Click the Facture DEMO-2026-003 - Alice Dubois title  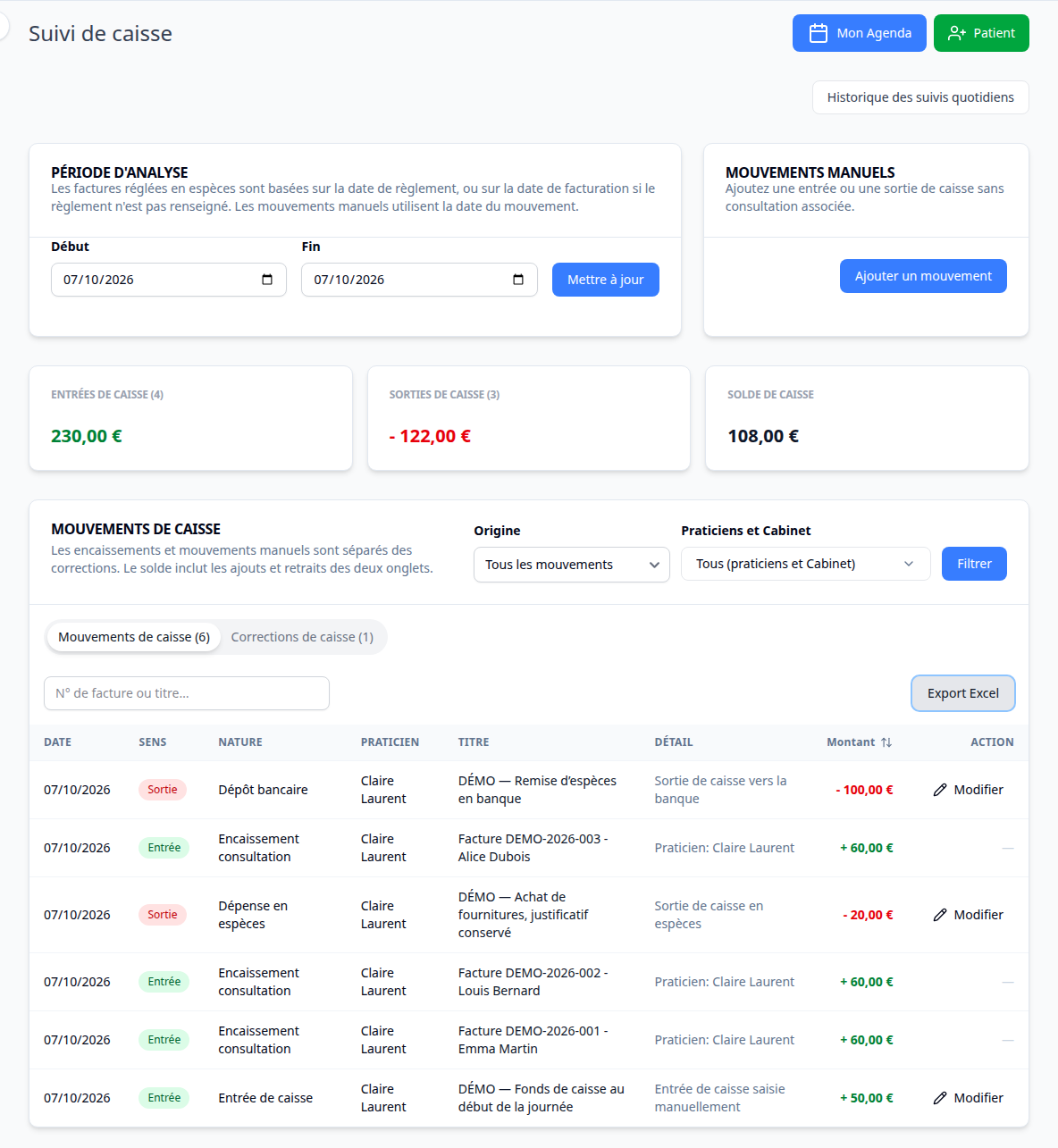click(533, 848)
